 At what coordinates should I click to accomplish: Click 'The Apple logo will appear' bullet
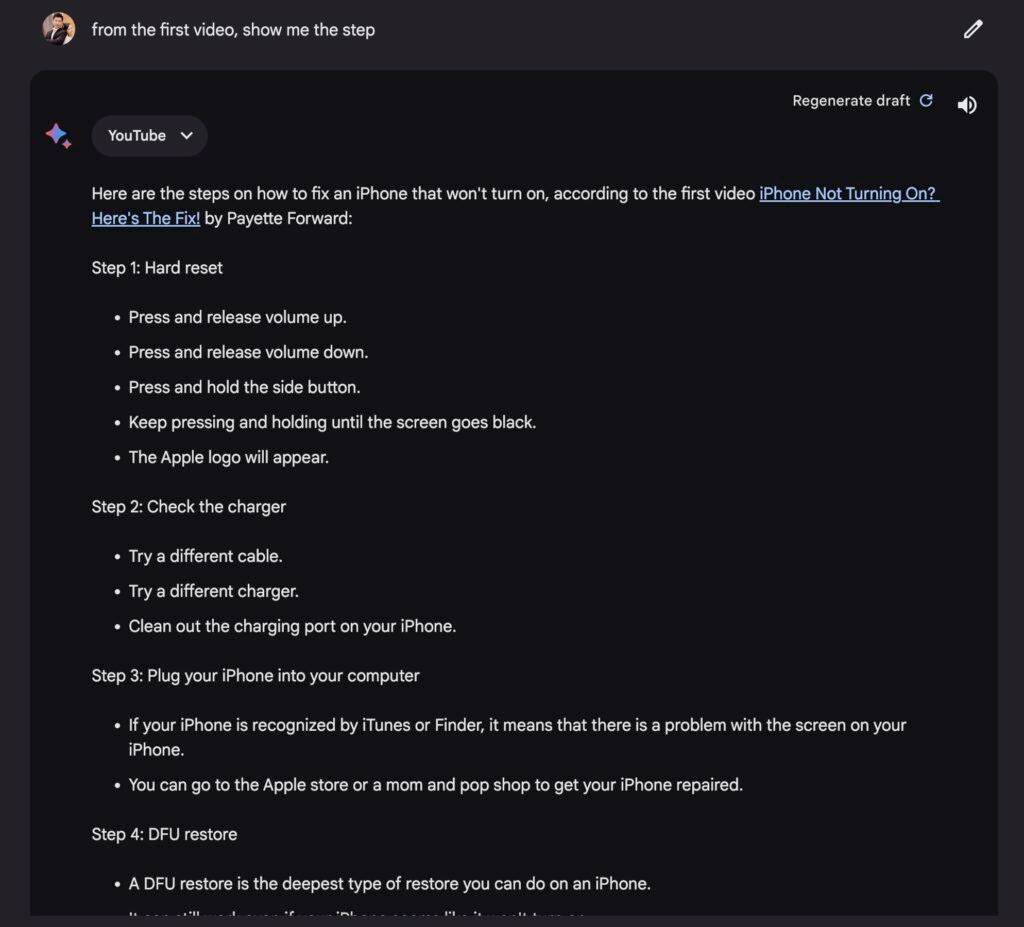[229, 457]
